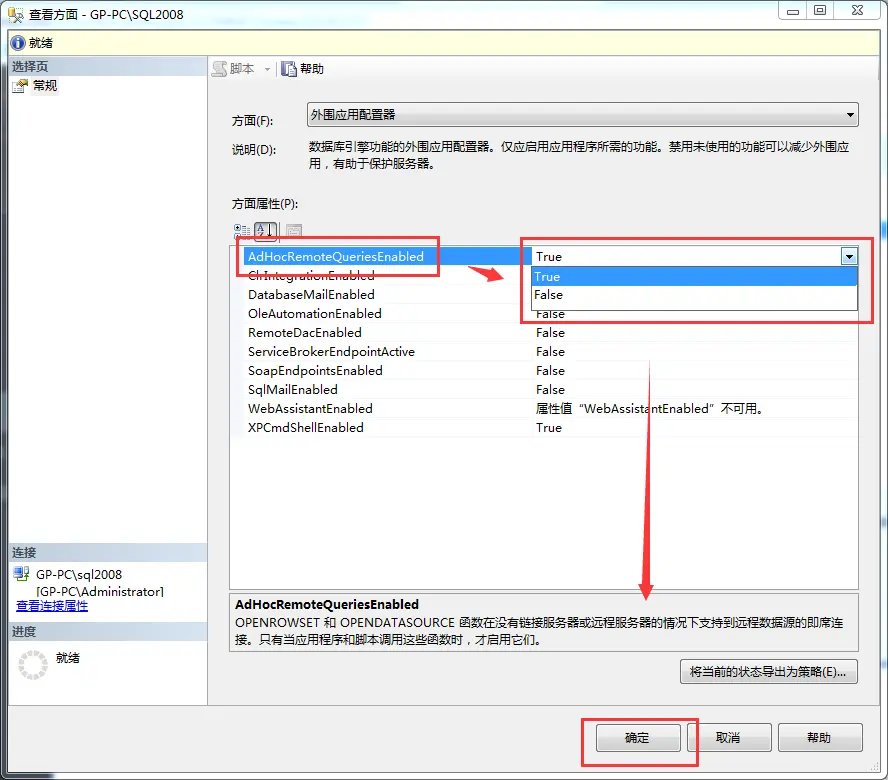The image size is (888, 780).
Task: Select the DatabaseMailEnabled property row
Action: [x=311, y=295]
